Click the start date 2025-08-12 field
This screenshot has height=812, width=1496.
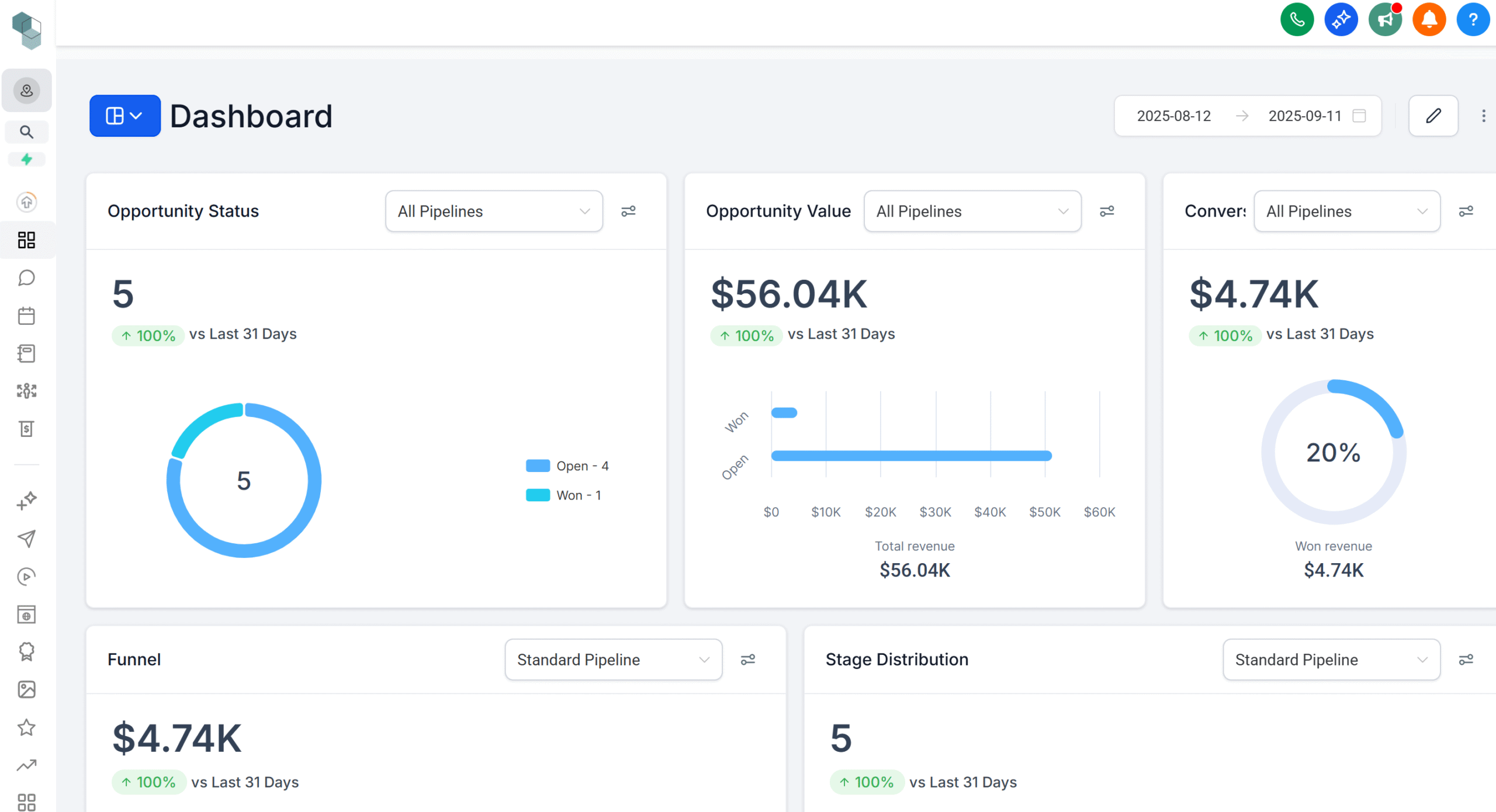[1173, 116]
